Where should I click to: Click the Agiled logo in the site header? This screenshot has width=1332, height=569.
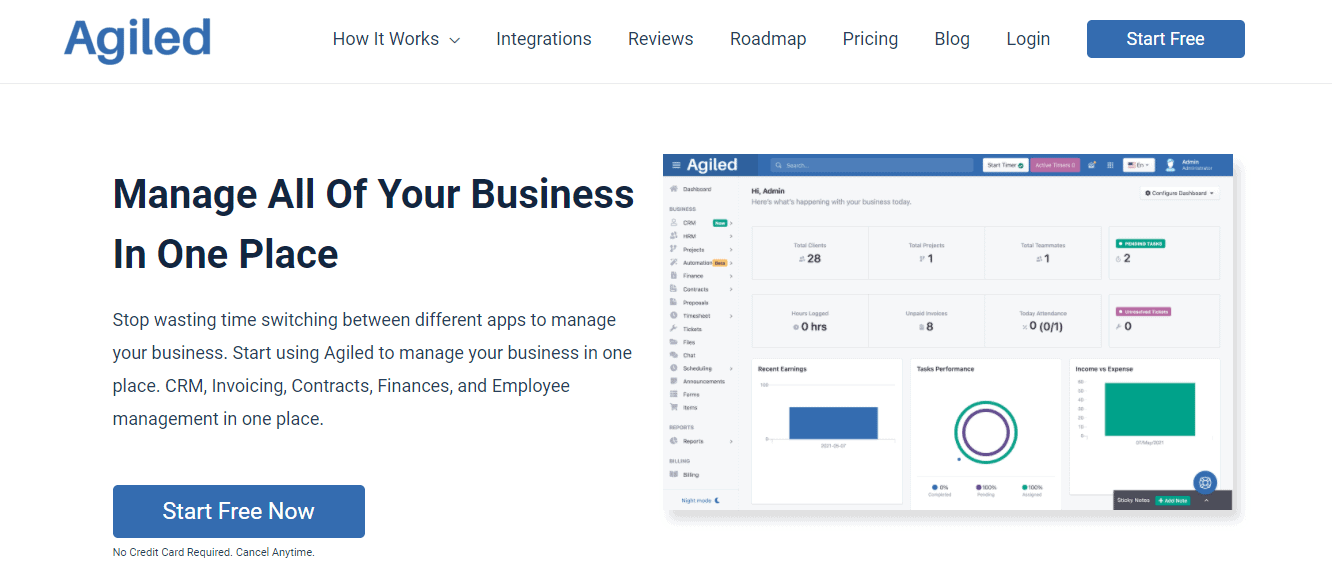tap(137, 39)
